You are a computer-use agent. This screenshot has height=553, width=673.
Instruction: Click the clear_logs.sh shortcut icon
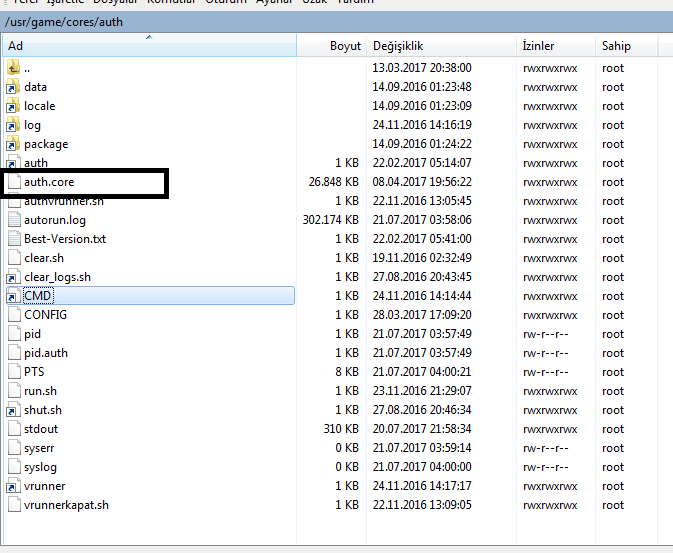click(13, 276)
